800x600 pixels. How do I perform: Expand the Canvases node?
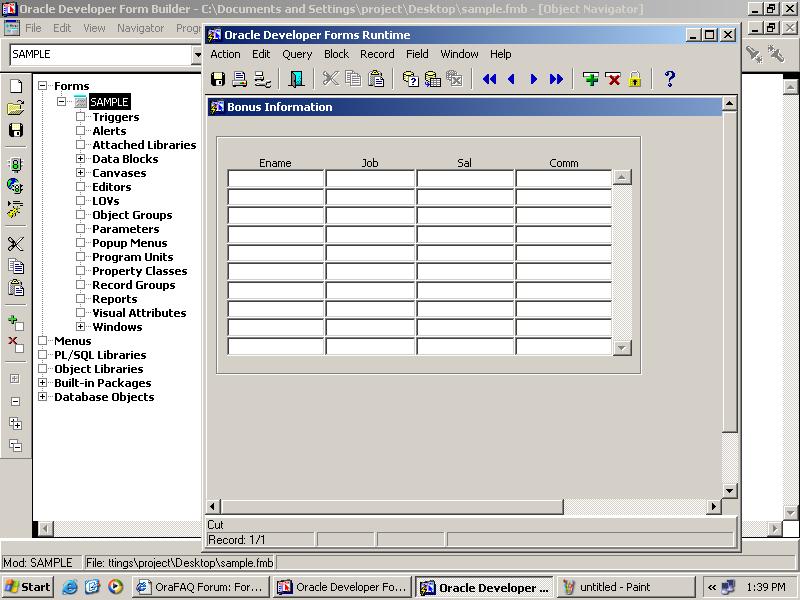click(x=81, y=173)
